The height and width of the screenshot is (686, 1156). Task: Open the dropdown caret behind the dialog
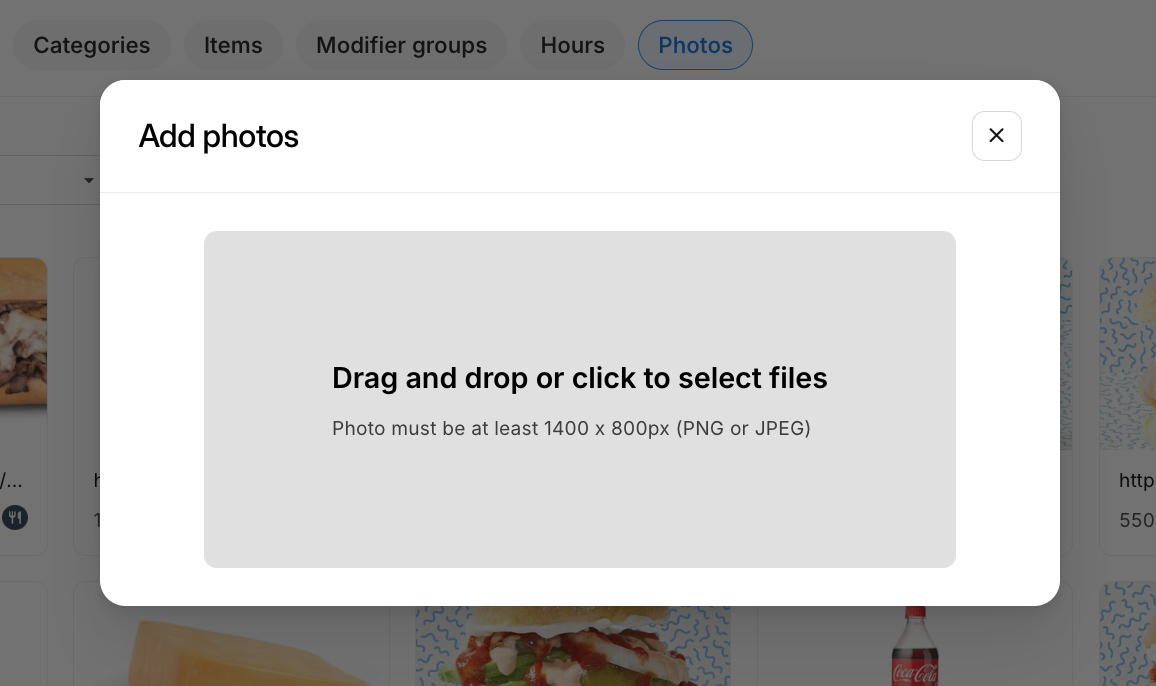tap(89, 181)
